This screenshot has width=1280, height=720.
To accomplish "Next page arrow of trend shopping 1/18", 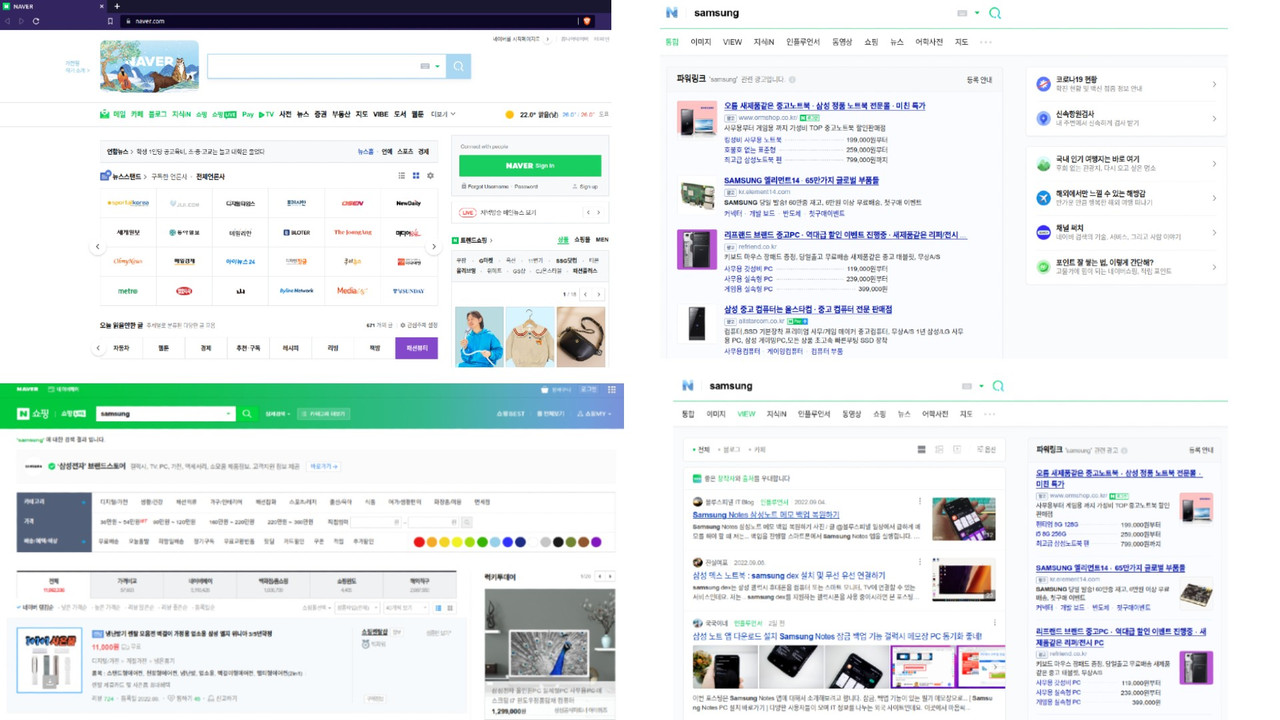I will pos(598,294).
